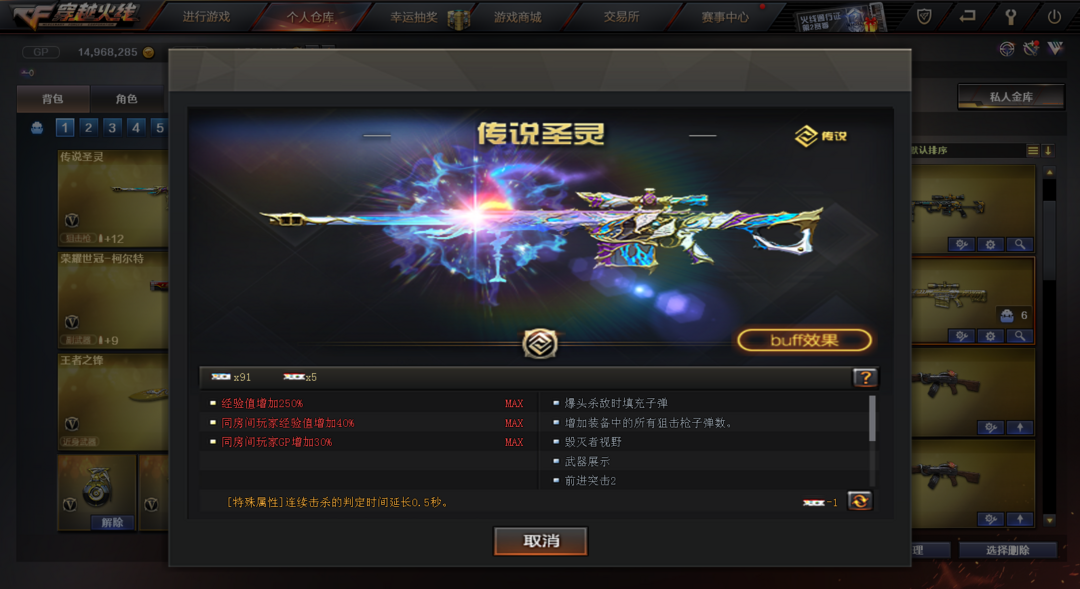Toggle sort order down arrow

1048,151
